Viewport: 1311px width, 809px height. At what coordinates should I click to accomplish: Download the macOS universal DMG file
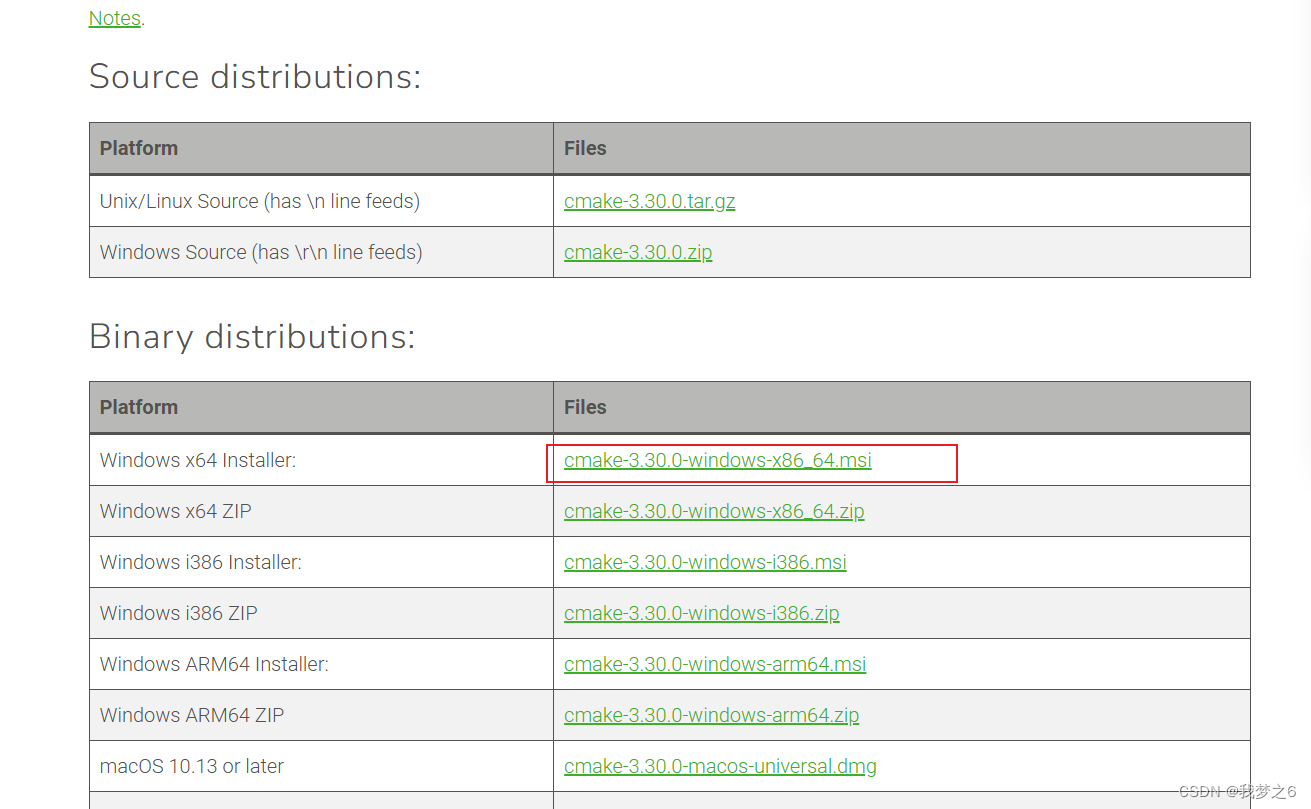point(720,766)
